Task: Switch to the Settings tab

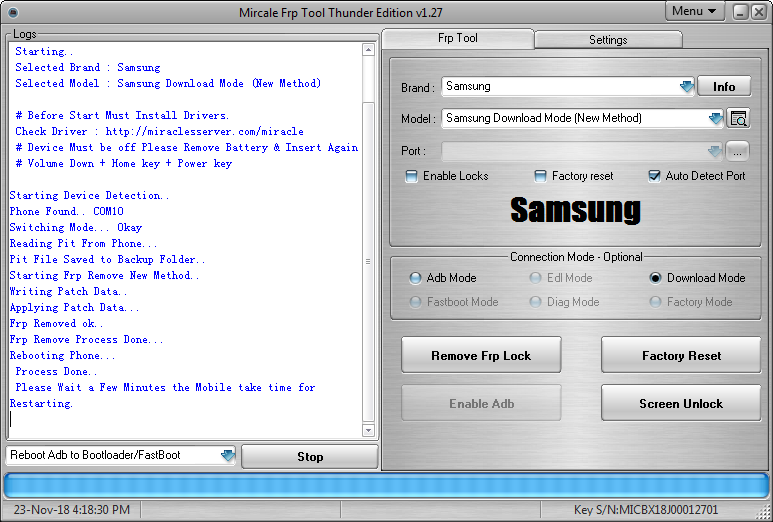Action: pyautogui.click(x=608, y=40)
